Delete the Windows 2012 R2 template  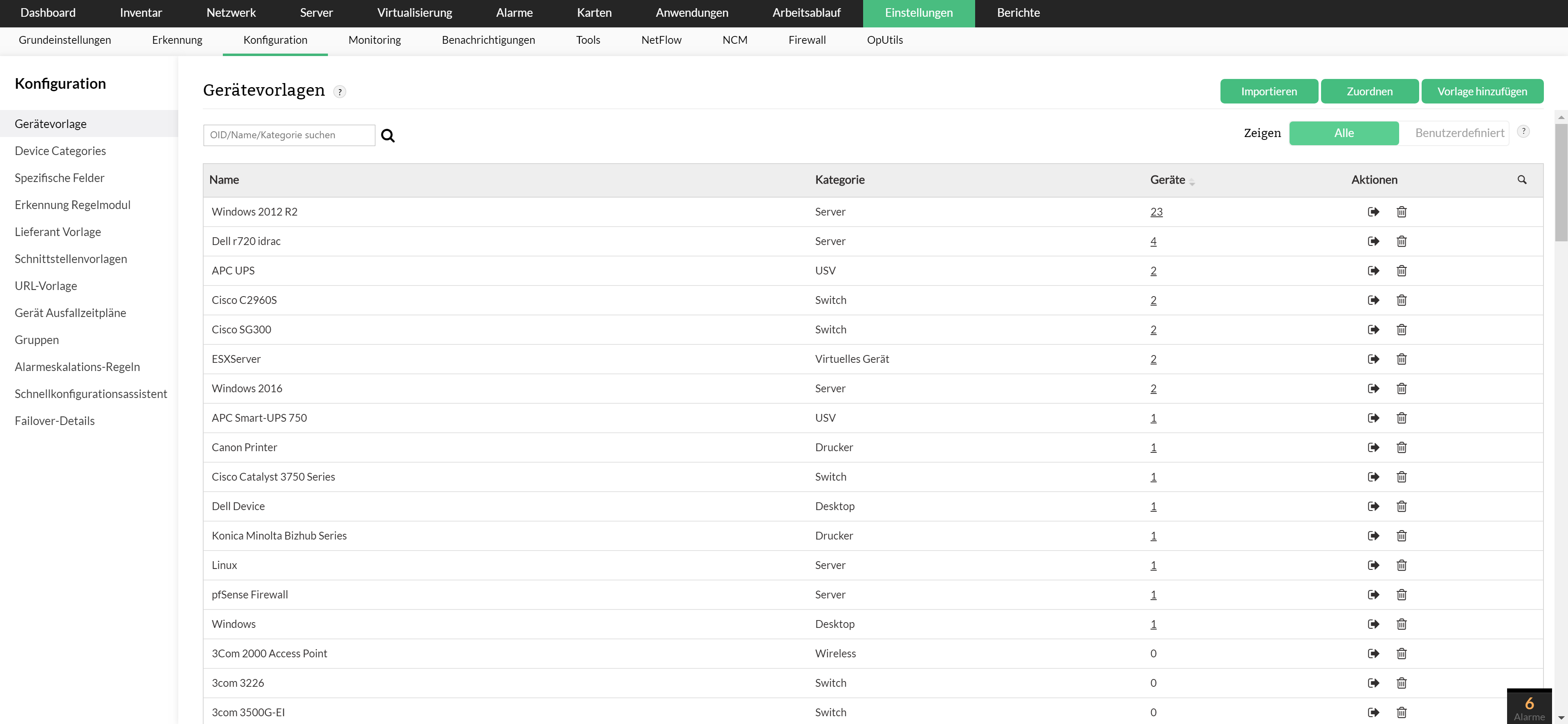tap(1401, 212)
